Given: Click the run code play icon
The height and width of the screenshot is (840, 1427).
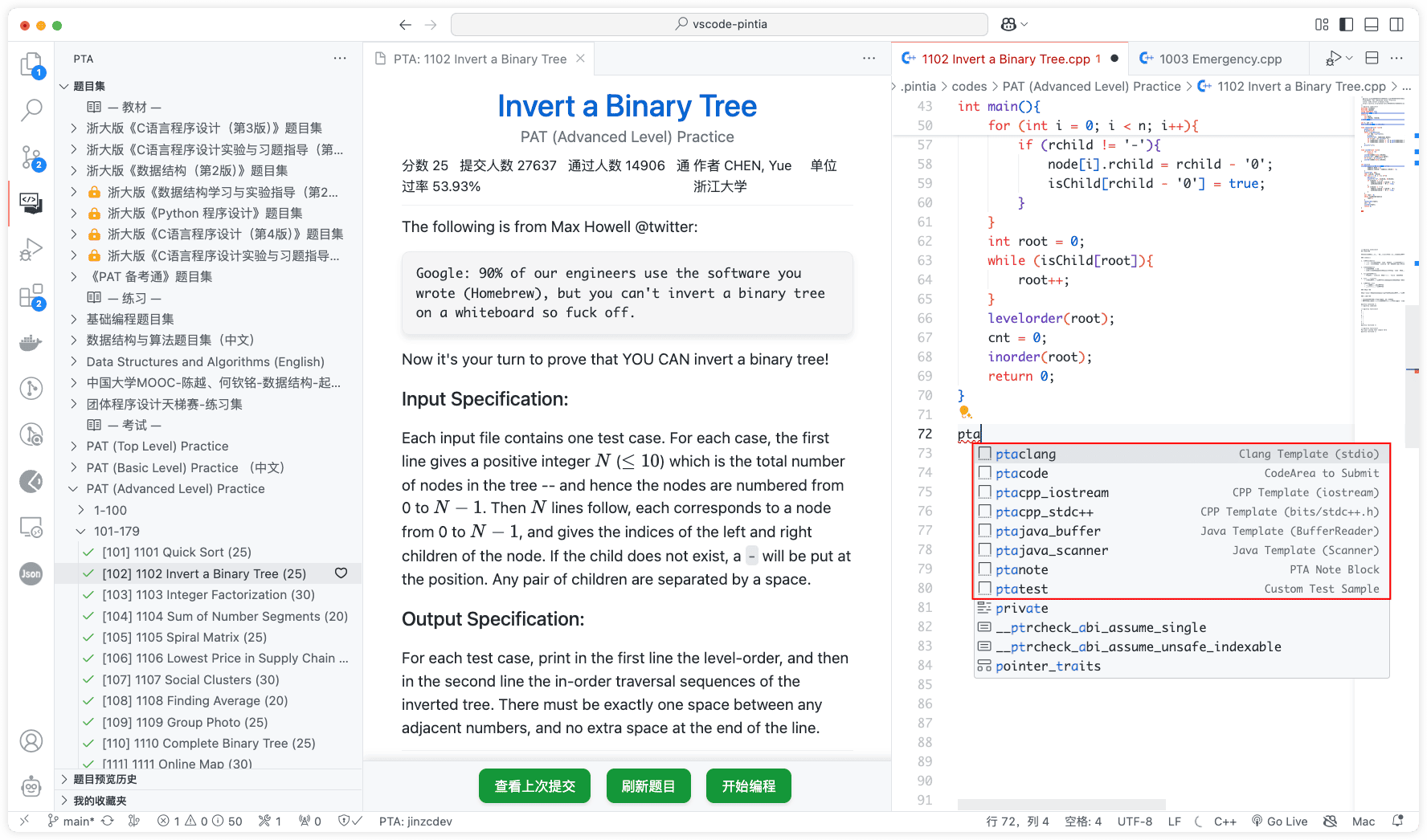Looking at the screenshot, I should coord(1333,59).
